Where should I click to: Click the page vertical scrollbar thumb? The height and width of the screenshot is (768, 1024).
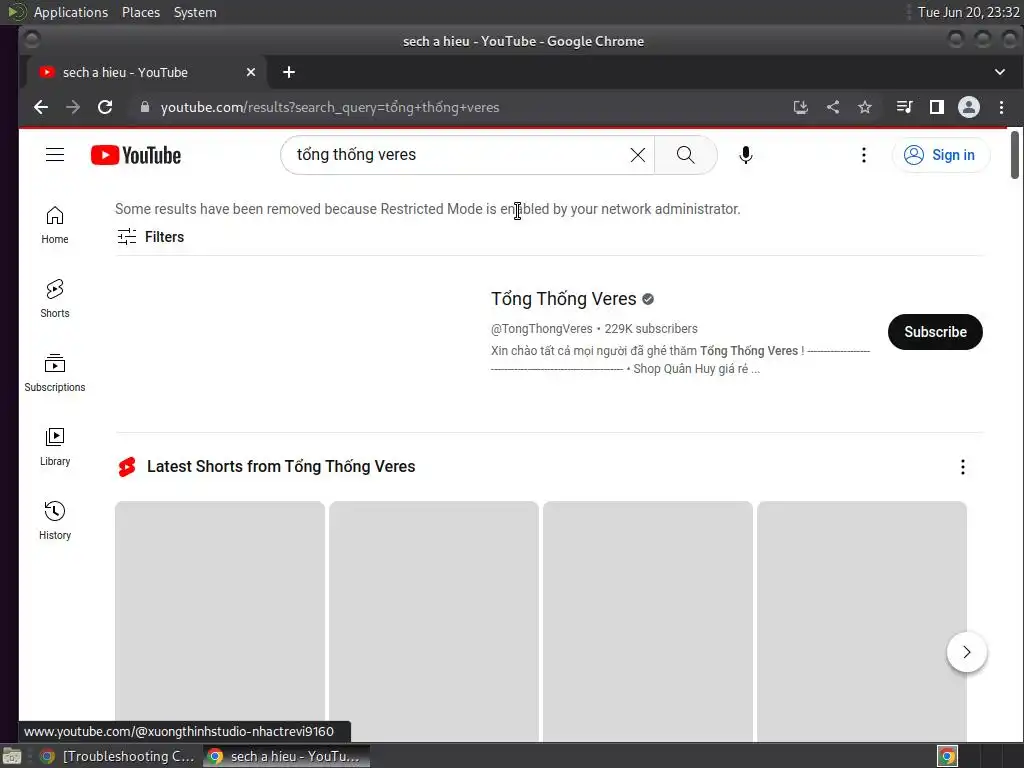tap(1014, 155)
